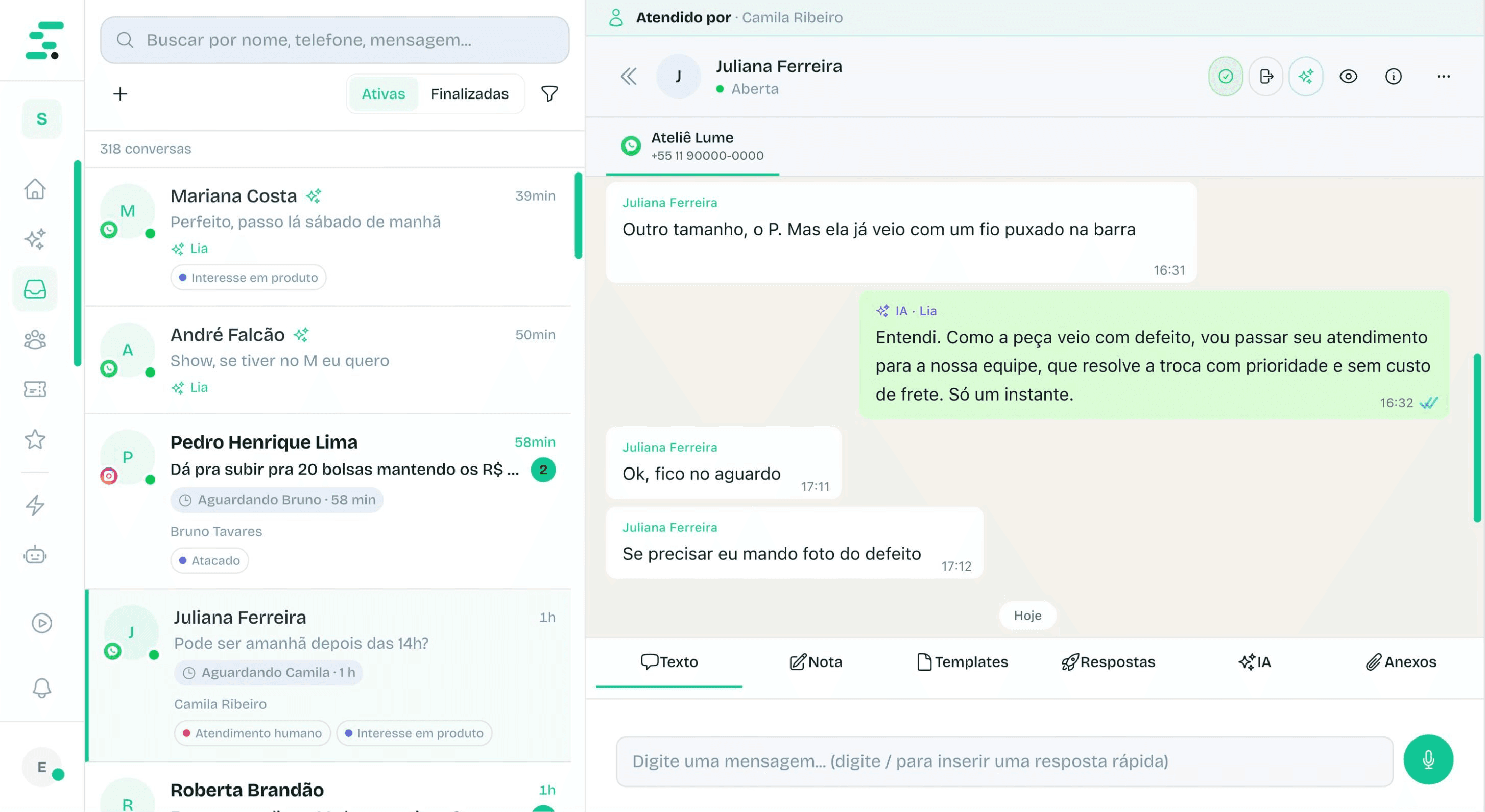This screenshot has height=812, width=1485.
Task: Open the automations lightning sidebar icon
Action: 35,505
